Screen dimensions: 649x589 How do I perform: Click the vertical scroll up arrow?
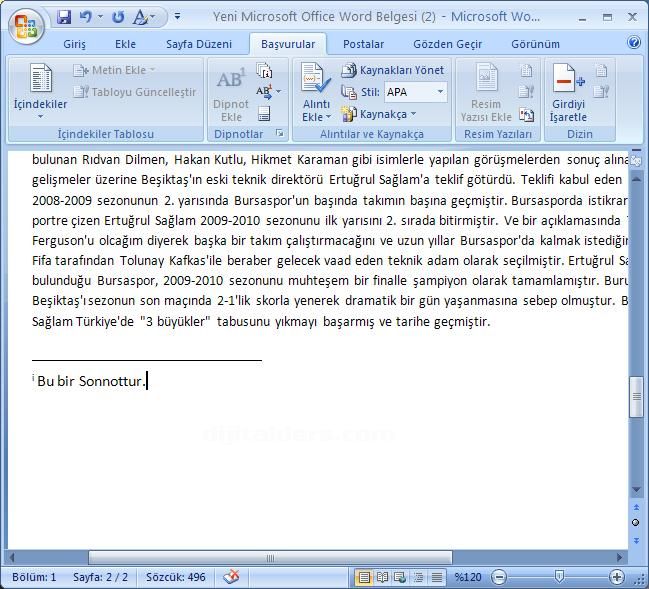pos(636,179)
